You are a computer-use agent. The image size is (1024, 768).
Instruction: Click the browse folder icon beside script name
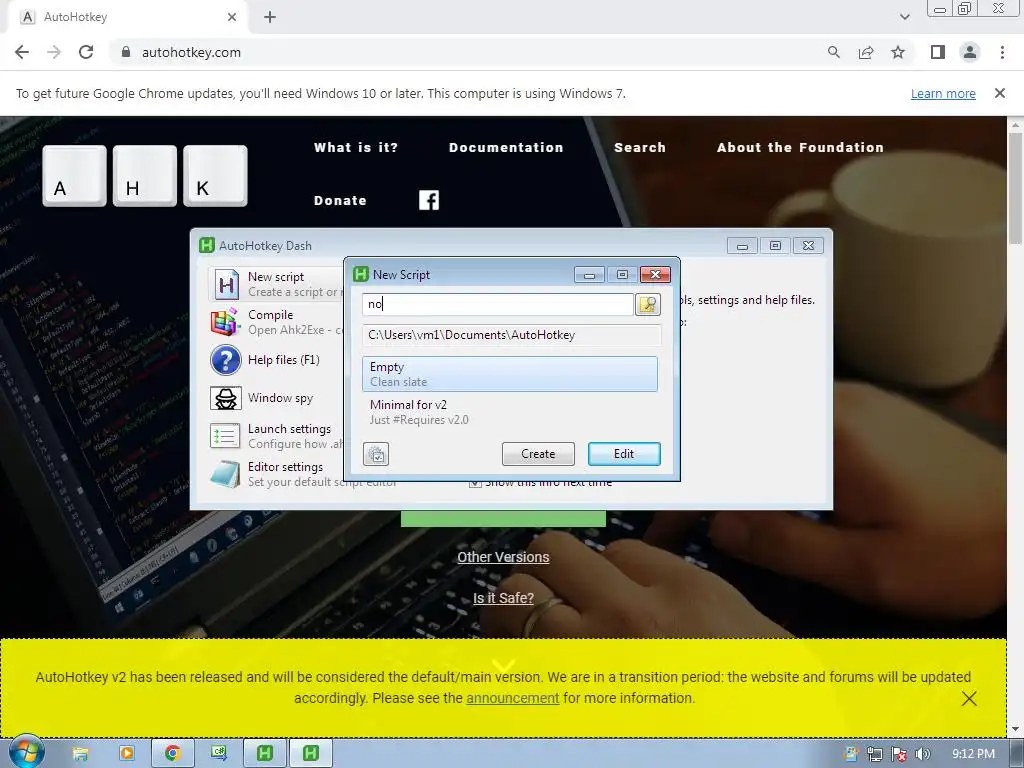click(x=648, y=304)
